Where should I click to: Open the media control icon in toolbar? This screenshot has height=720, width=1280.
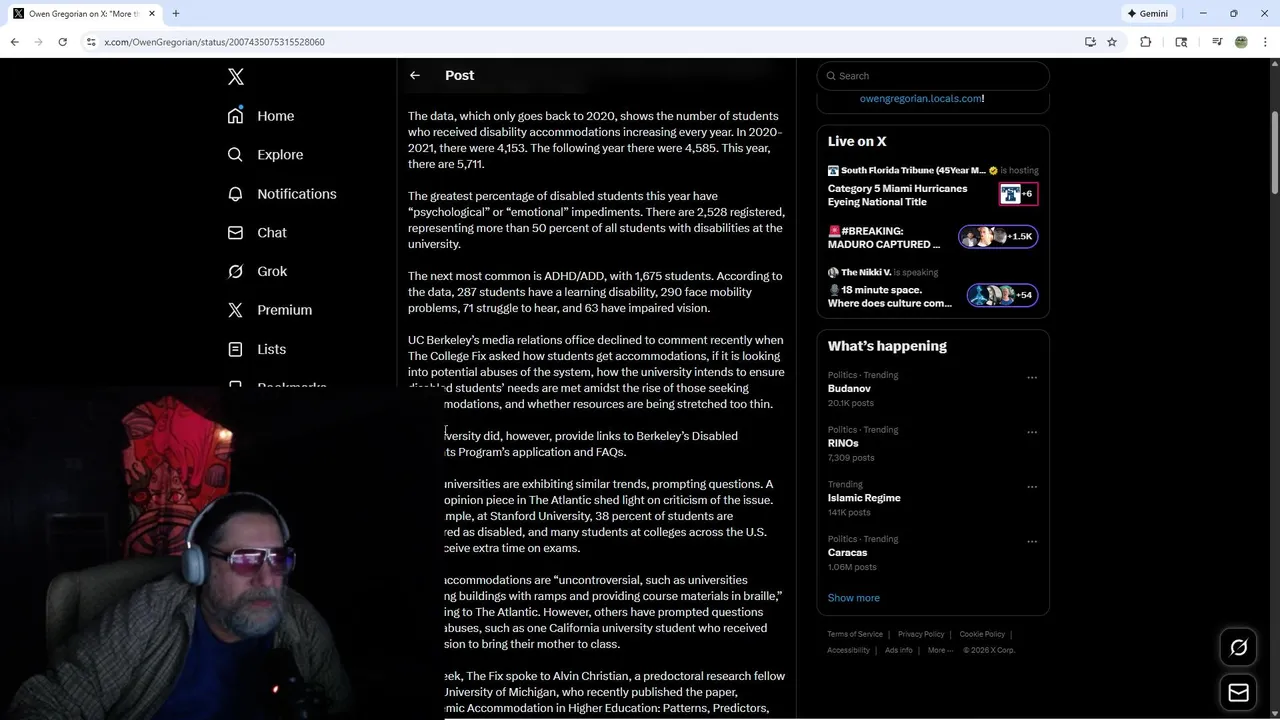click(1217, 42)
